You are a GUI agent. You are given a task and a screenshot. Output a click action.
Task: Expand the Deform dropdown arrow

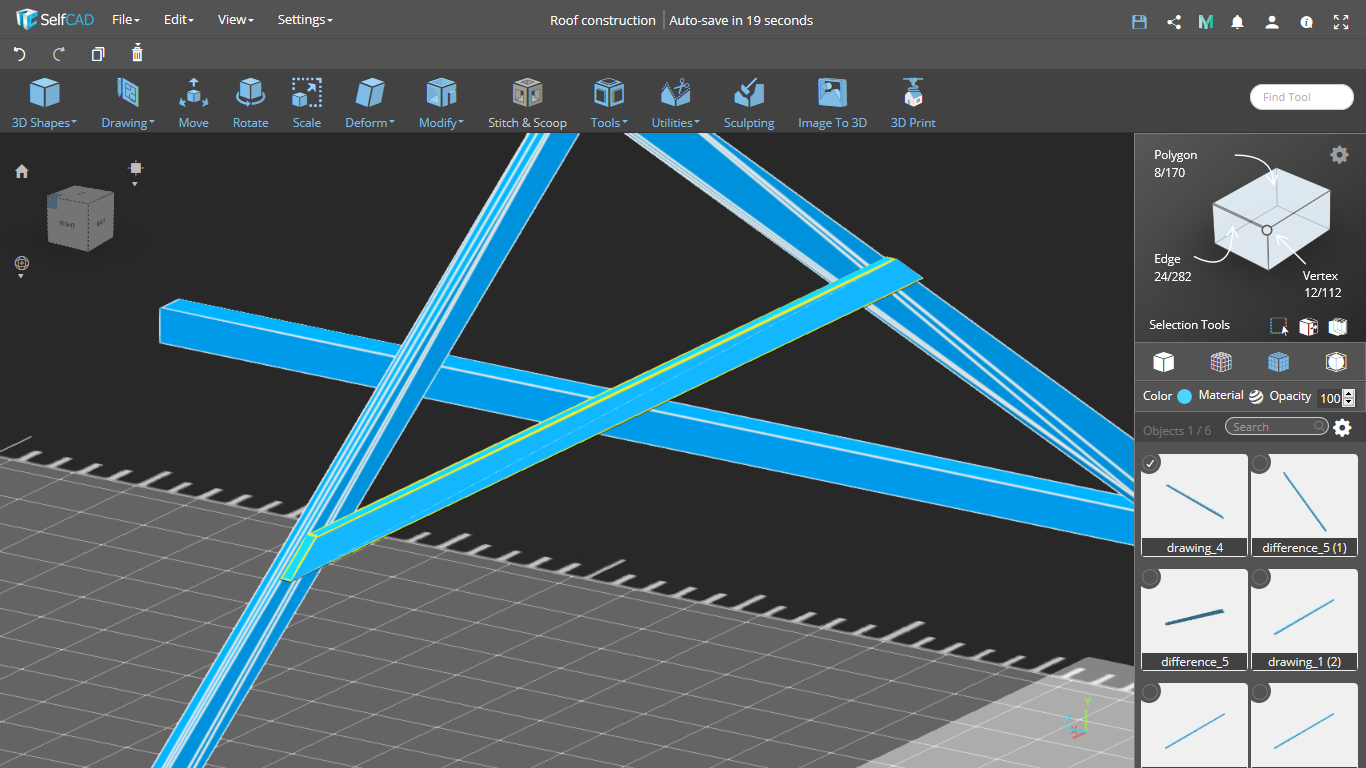392,123
